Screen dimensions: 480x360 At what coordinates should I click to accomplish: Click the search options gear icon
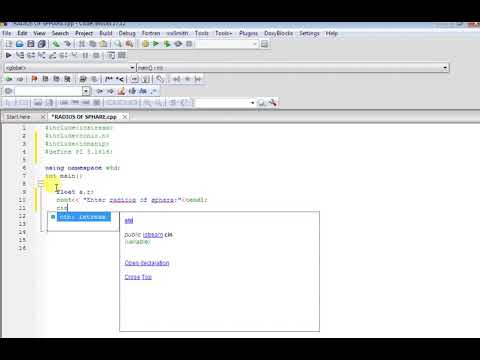[9, 91]
